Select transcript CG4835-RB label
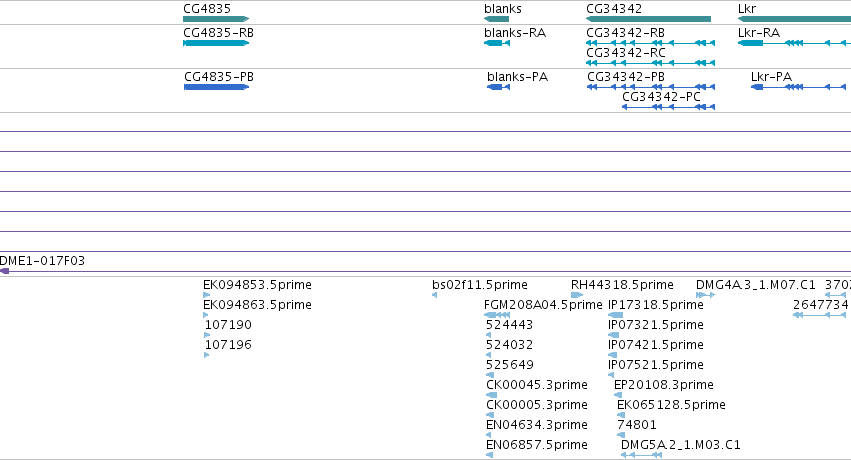 pos(218,33)
